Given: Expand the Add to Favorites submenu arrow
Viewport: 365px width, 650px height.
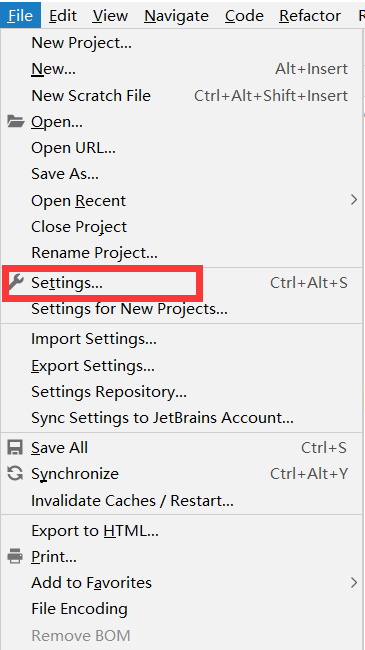Looking at the screenshot, I should click(x=354, y=583).
